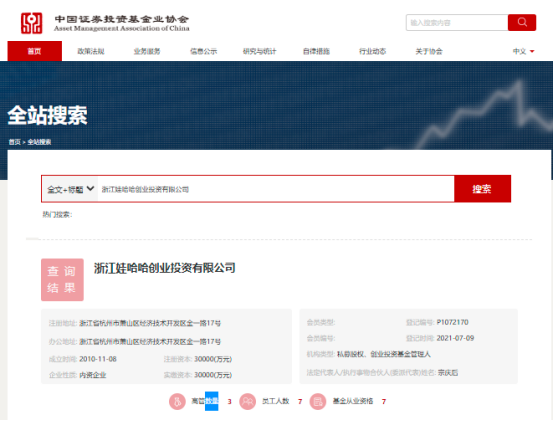This screenshot has height=421, width=554.
Task: Click the red 搜索 button
Action: tap(482, 189)
